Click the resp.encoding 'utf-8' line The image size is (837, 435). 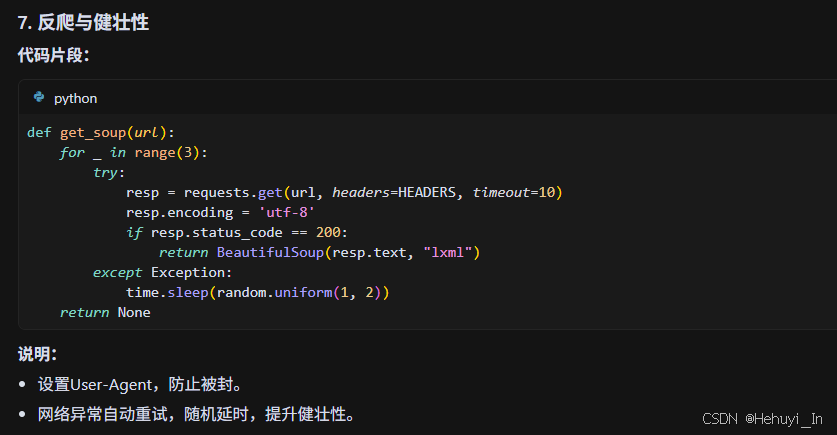point(221,212)
